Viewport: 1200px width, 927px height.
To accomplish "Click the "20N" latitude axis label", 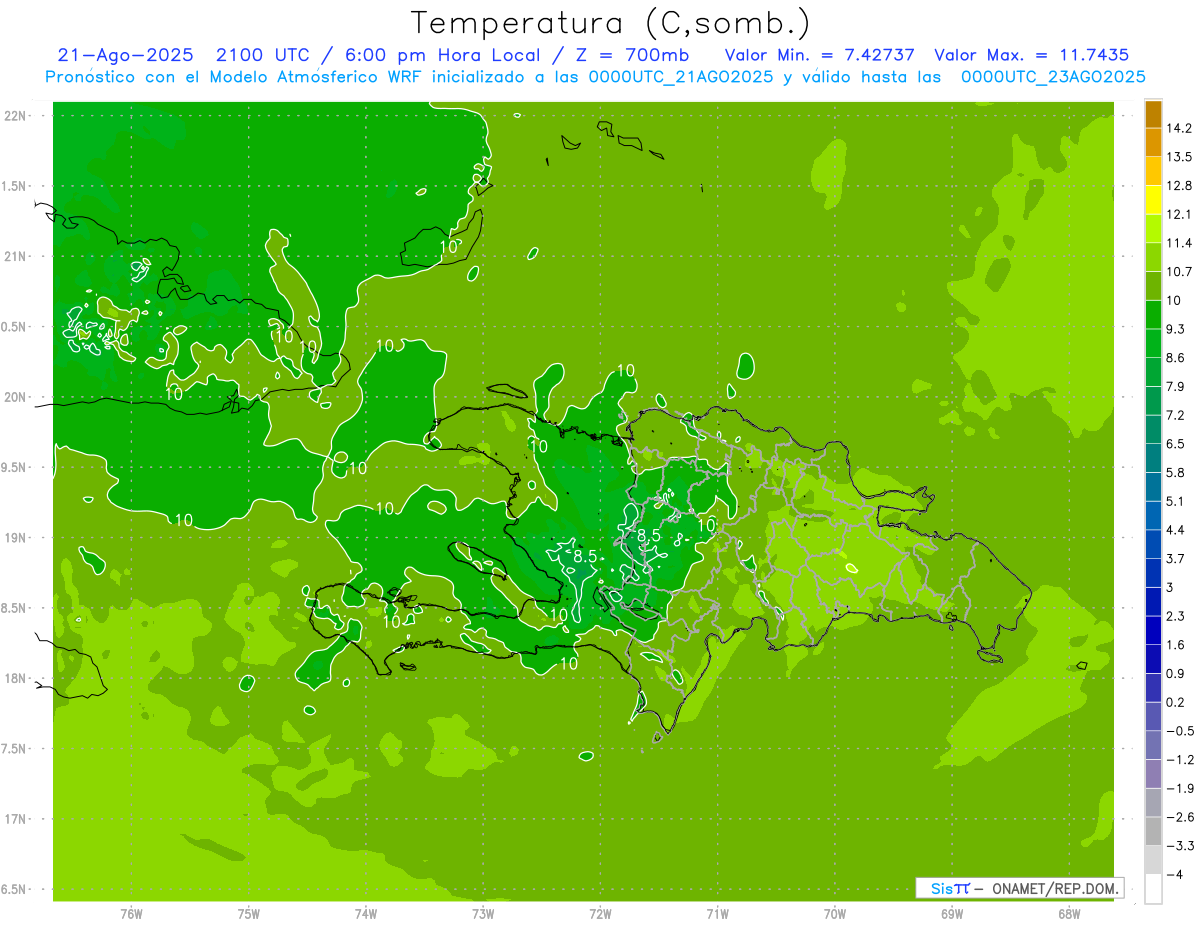I will pyautogui.click(x=14, y=397).
